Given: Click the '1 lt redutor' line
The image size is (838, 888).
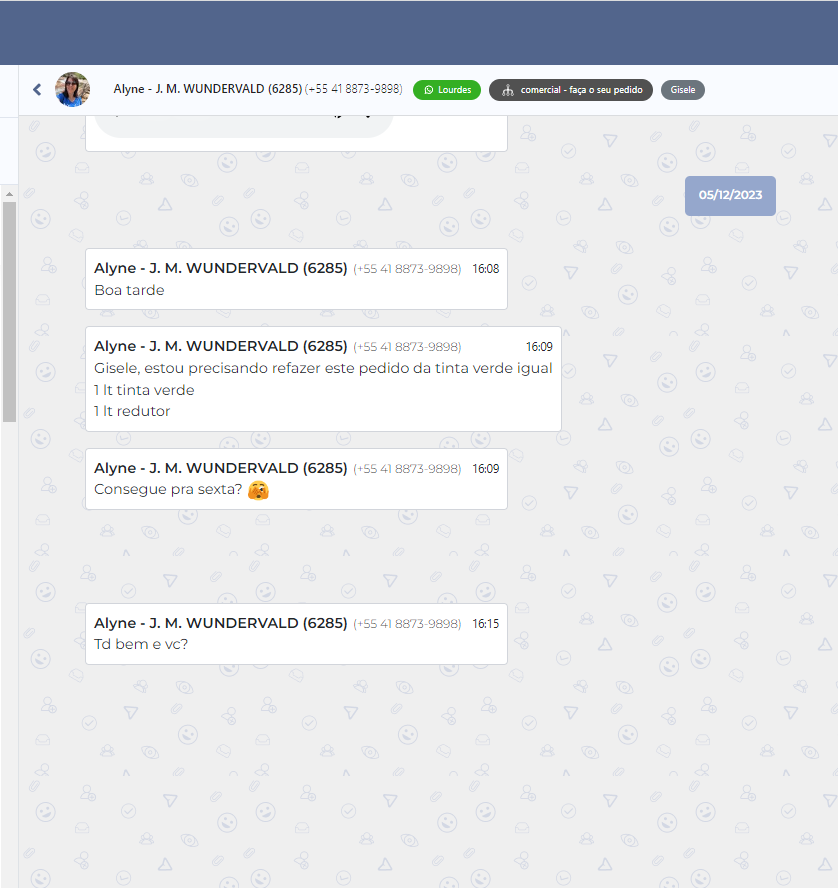Looking at the screenshot, I should click(x=132, y=411).
